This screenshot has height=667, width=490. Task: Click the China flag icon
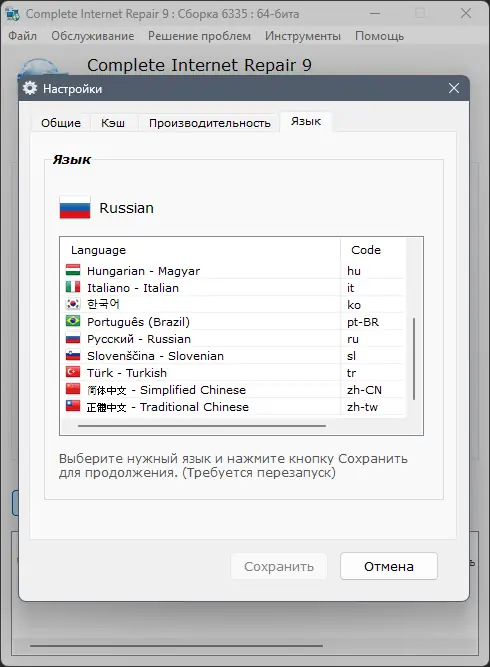click(x=73, y=389)
